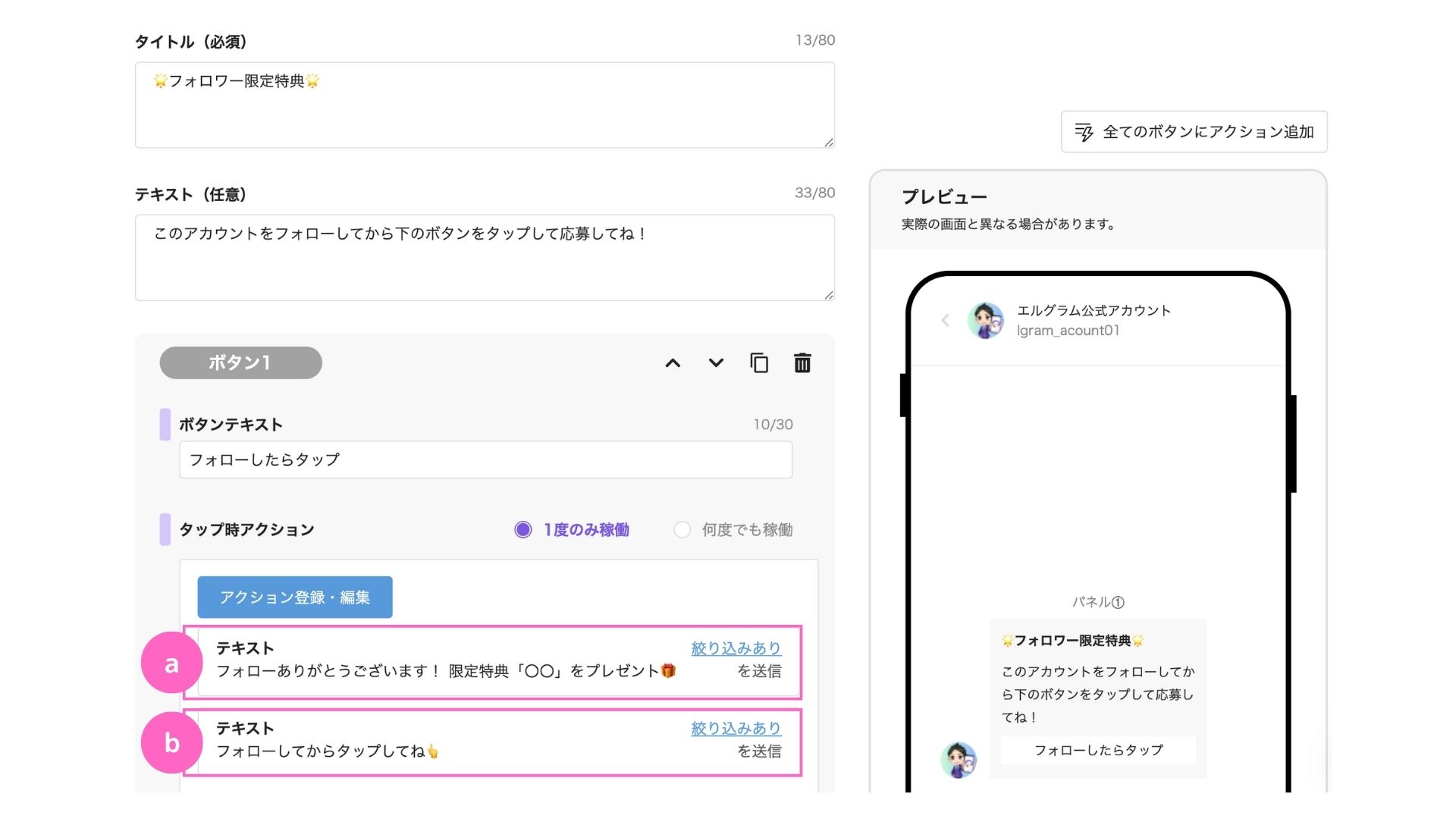Click the 10/30 button text counter
The width and height of the screenshot is (1456, 819).
pyautogui.click(x=773, y=425)
